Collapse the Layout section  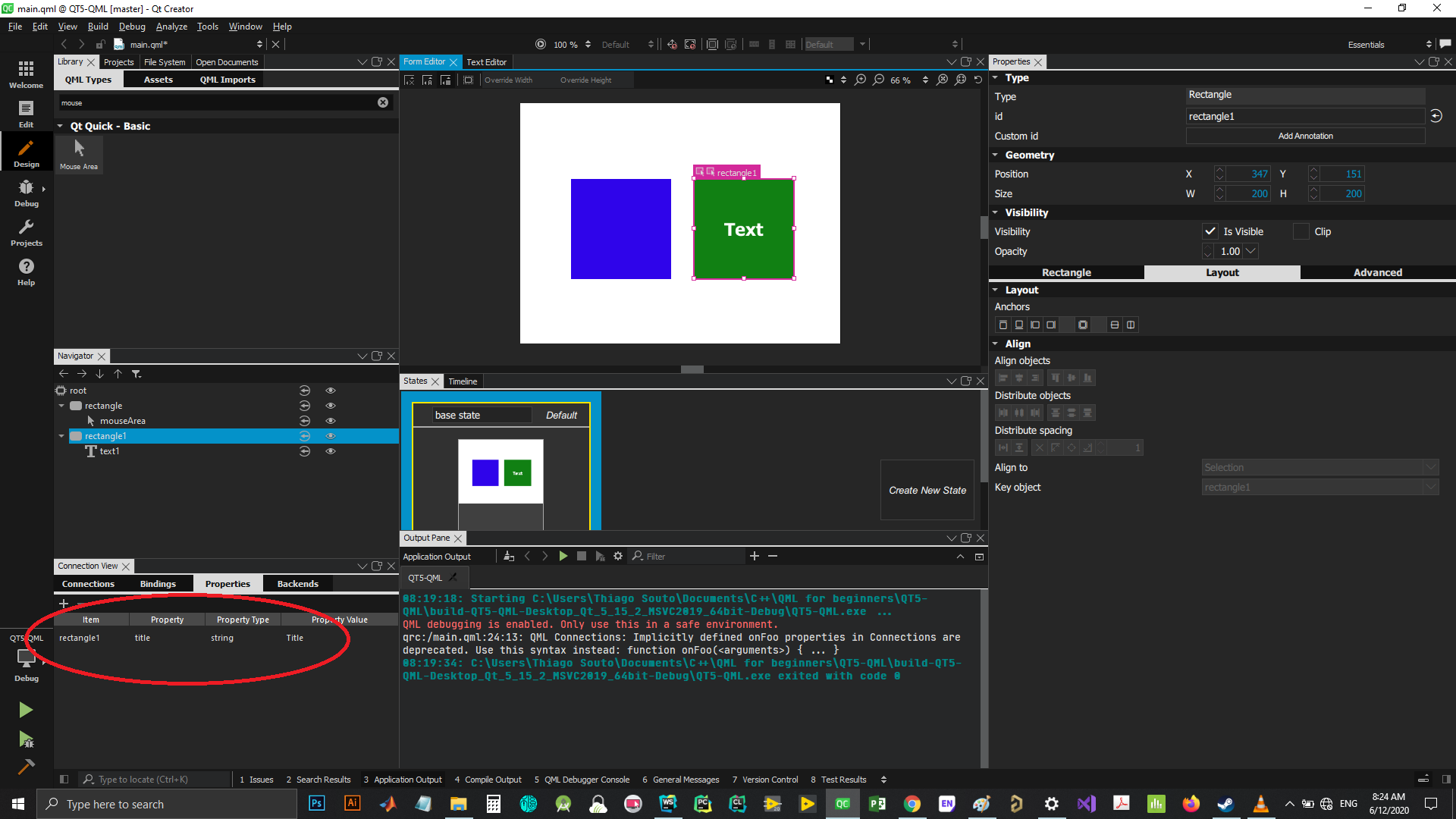click(996, 290)
